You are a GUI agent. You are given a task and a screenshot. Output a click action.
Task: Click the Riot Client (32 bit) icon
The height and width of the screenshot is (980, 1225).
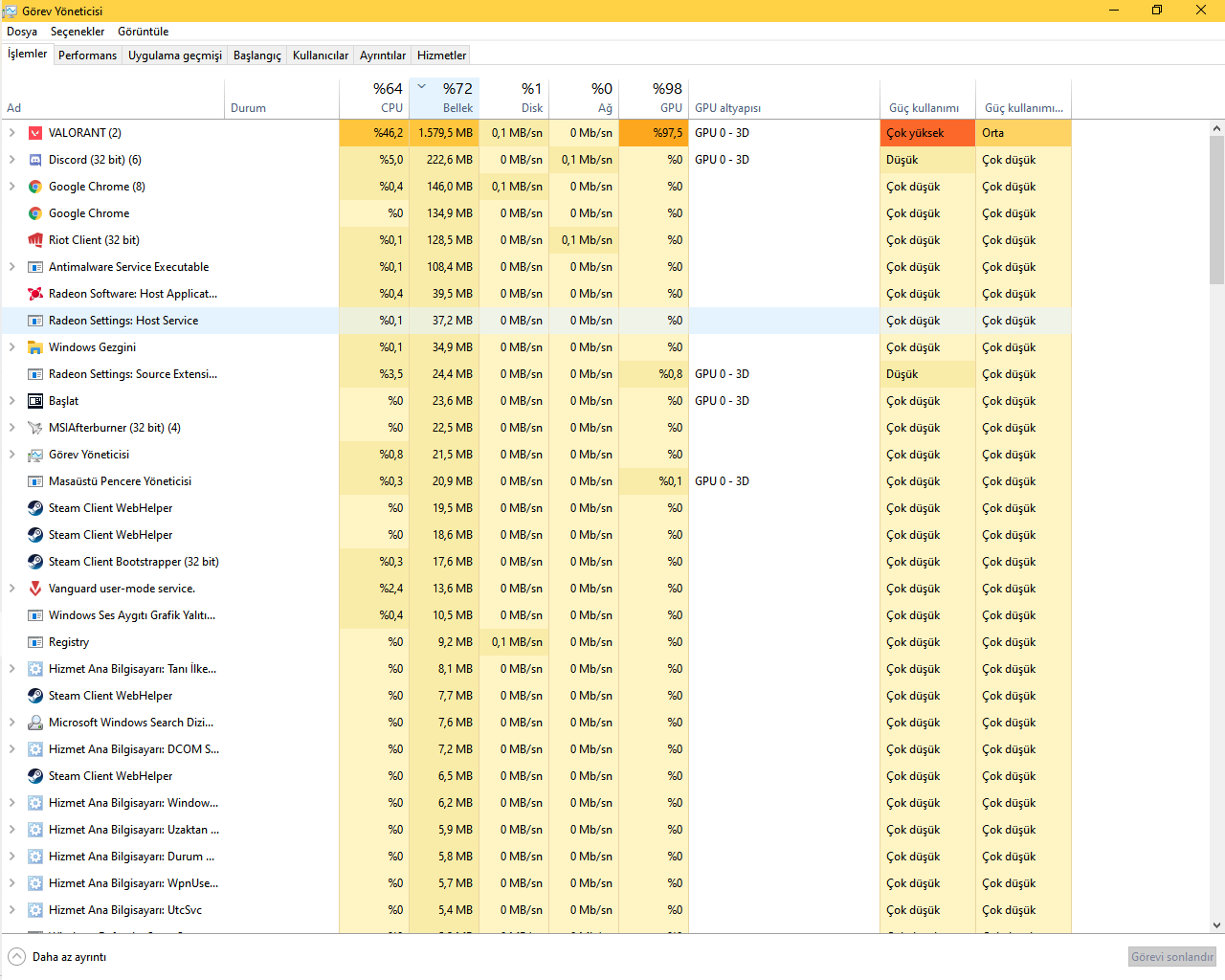coord(35,240)
